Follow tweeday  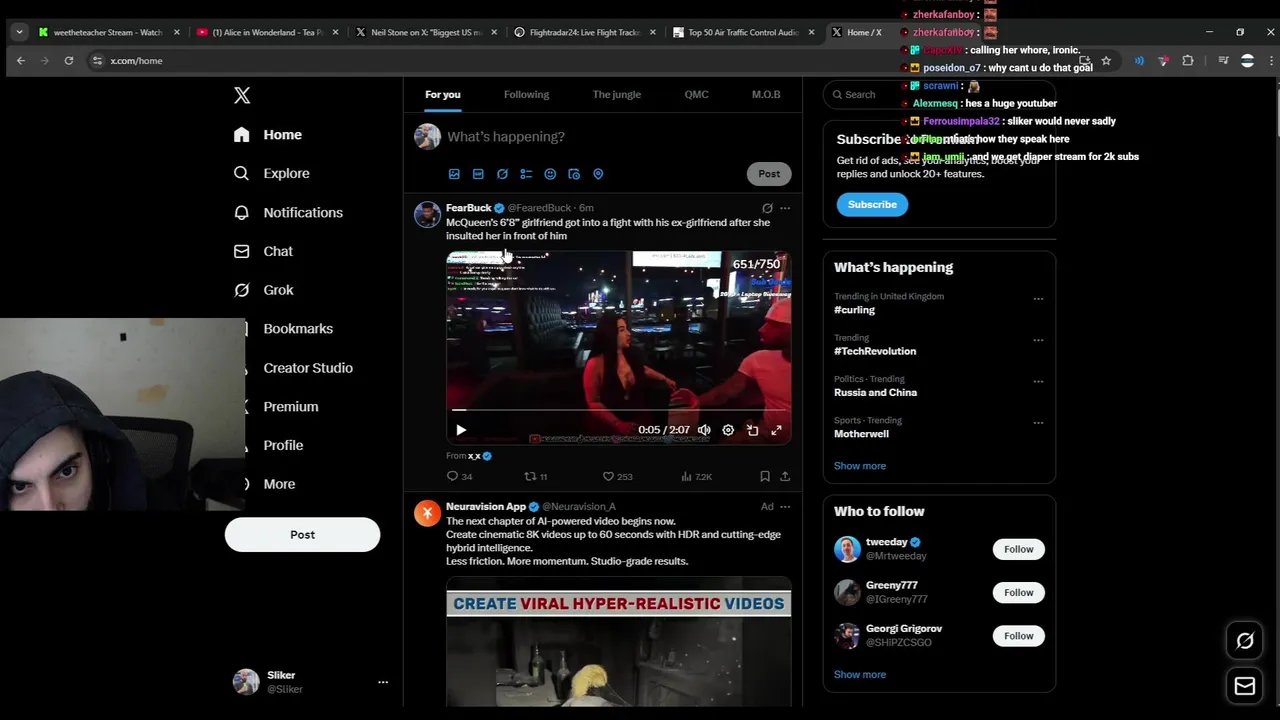[x=1018, y=549]
